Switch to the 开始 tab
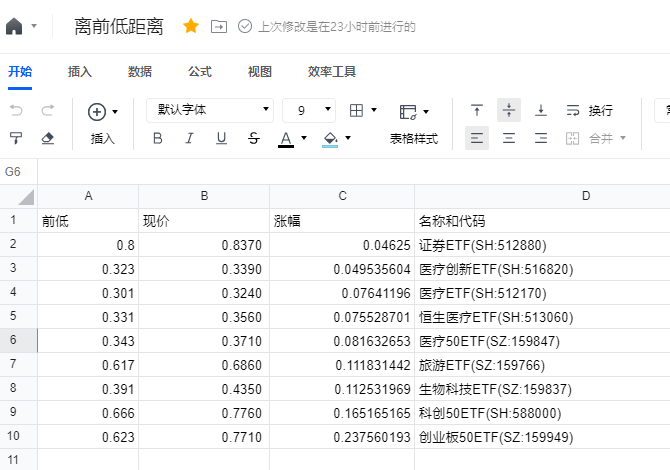This screenshot has height=470, width=670. point(20,72)
